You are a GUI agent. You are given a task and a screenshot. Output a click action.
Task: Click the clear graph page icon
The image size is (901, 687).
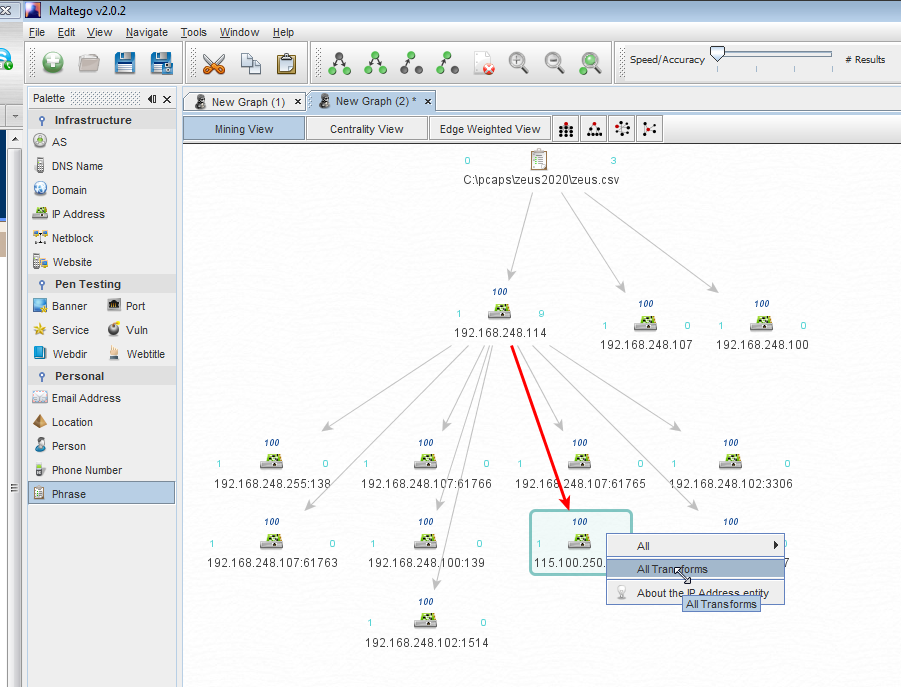(x=483, y=63)
